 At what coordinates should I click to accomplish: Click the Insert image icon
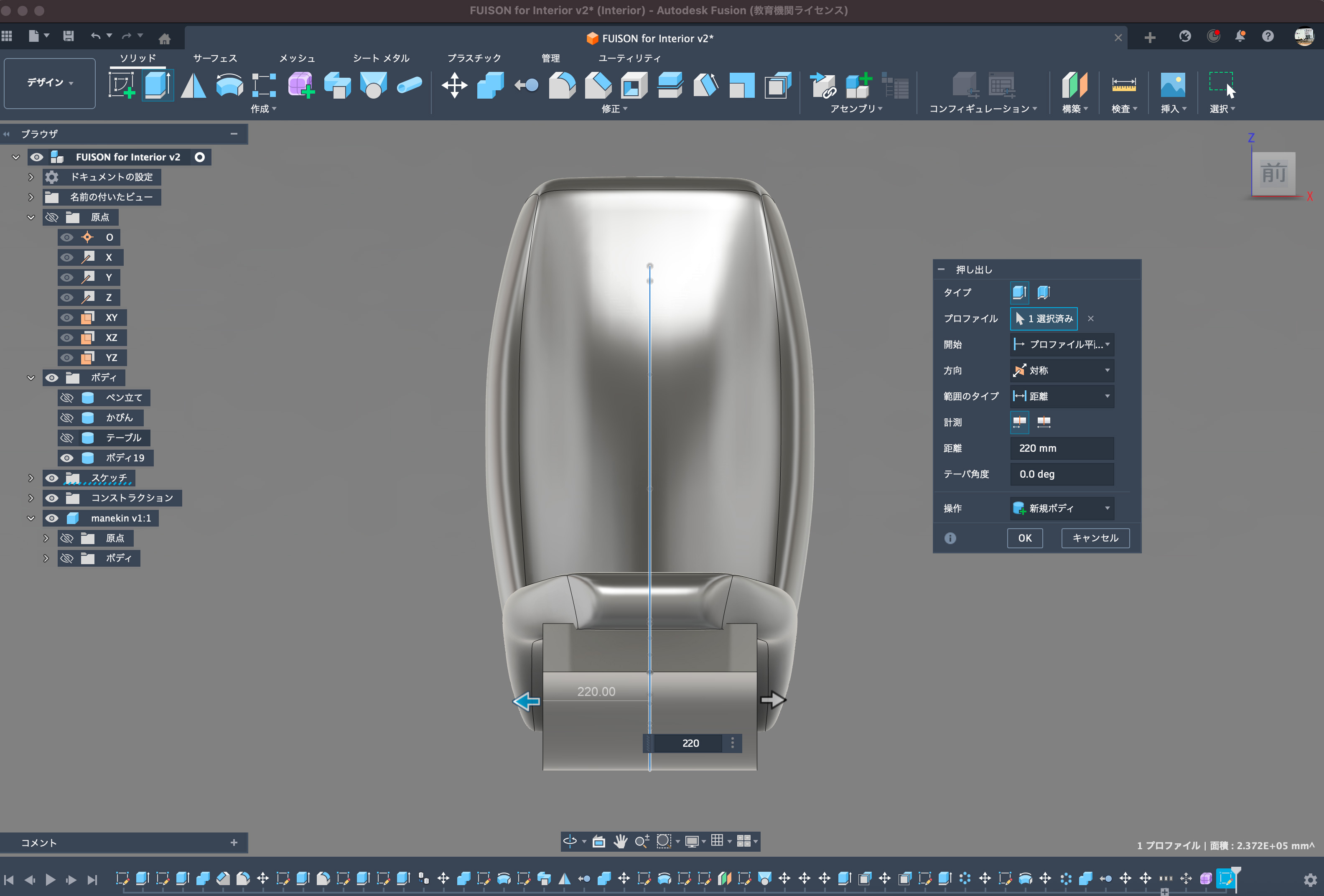click(x=1172, y=85)
